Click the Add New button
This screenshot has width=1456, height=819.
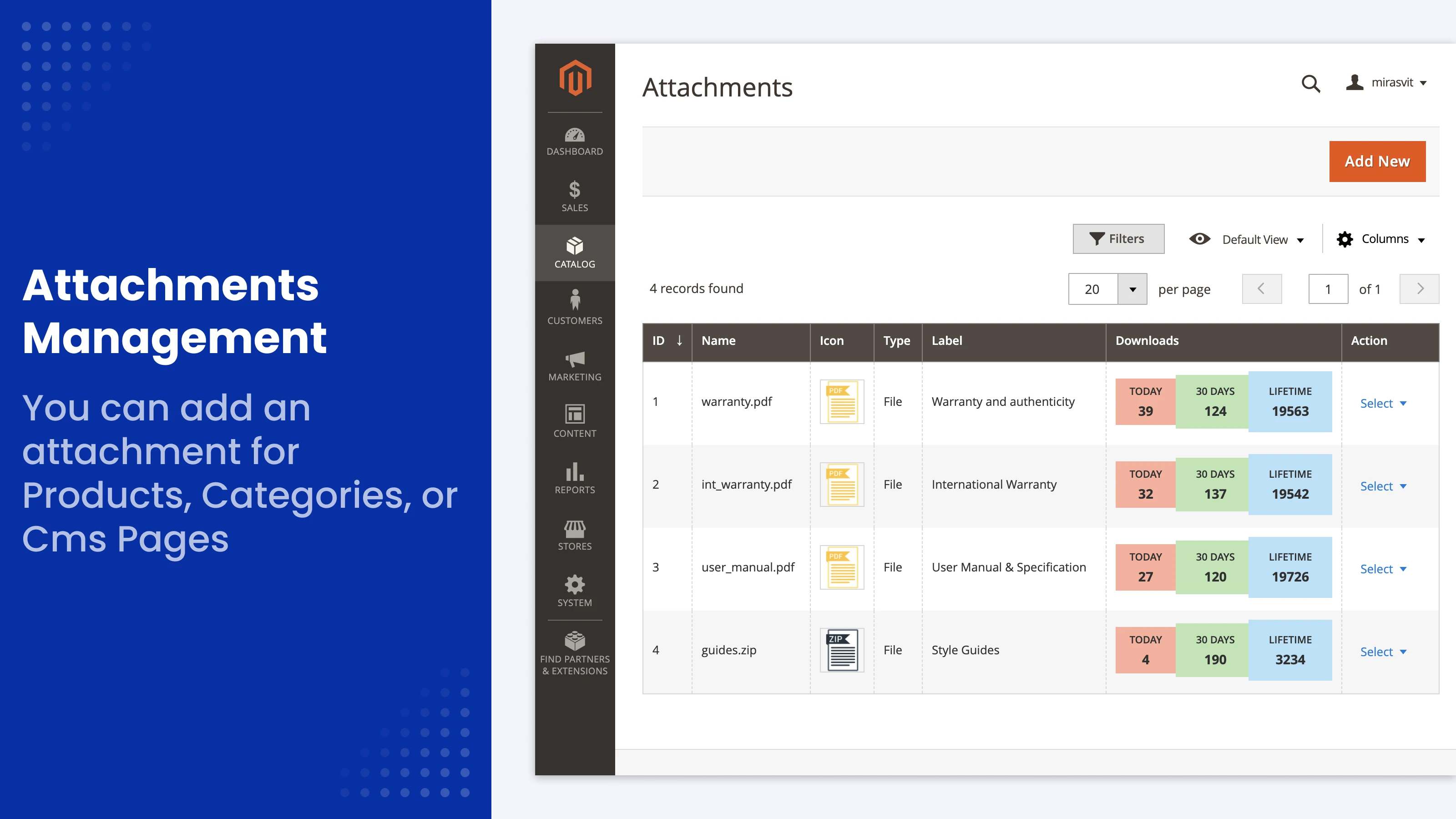click(1377, 162)
